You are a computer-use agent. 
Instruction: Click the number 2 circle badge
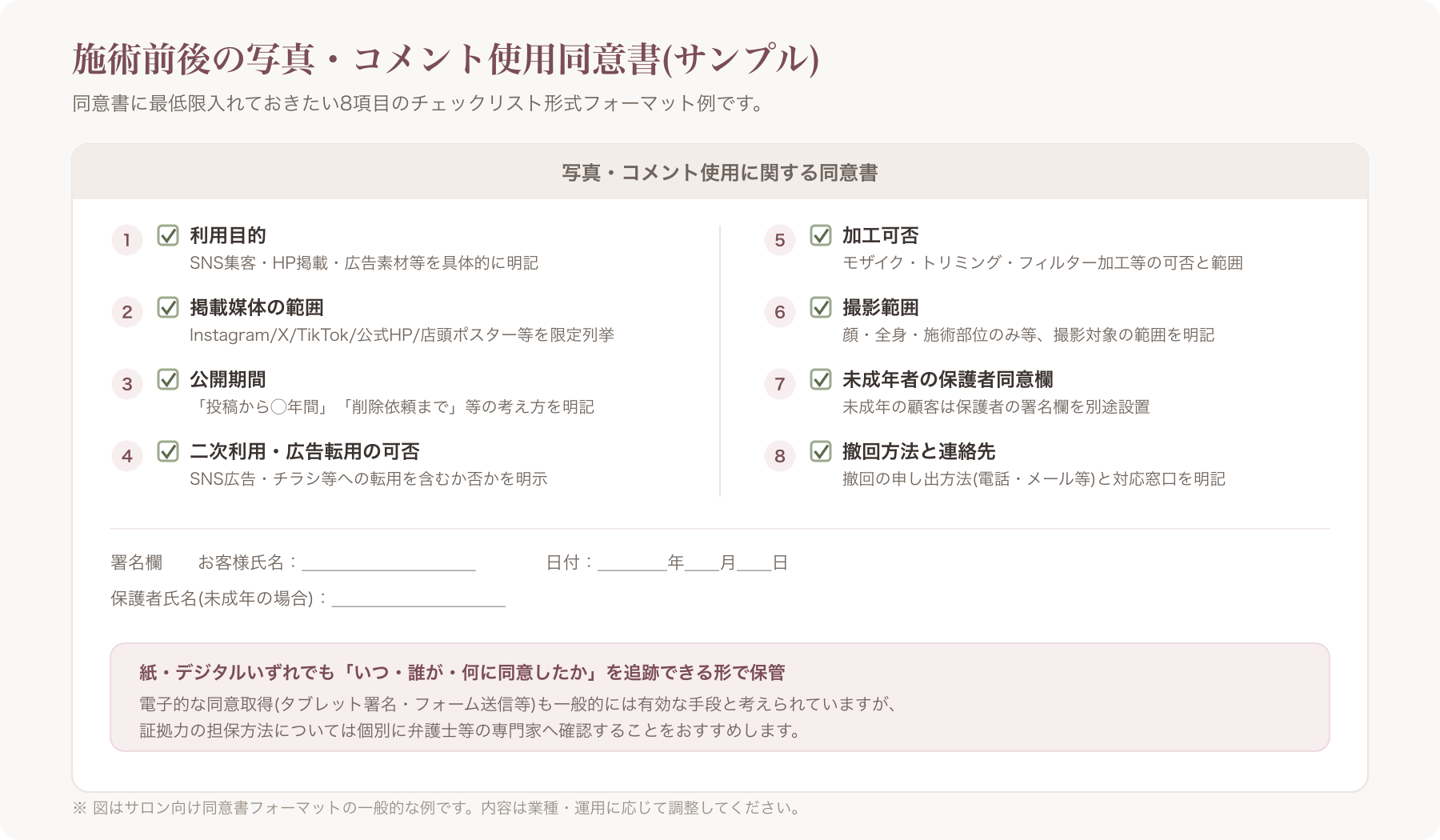point(127,312)
